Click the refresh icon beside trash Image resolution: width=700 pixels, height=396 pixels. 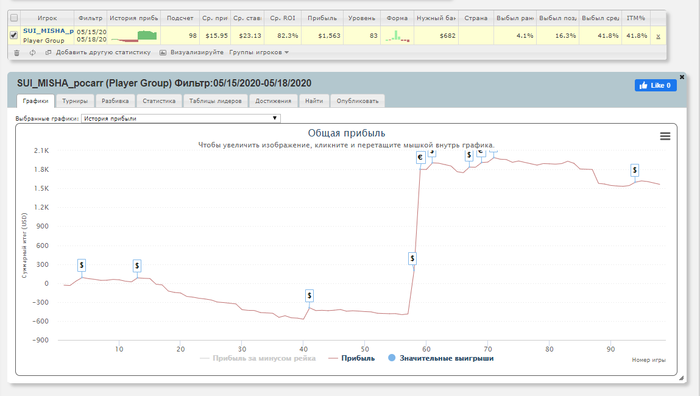(x=32, y=53)
